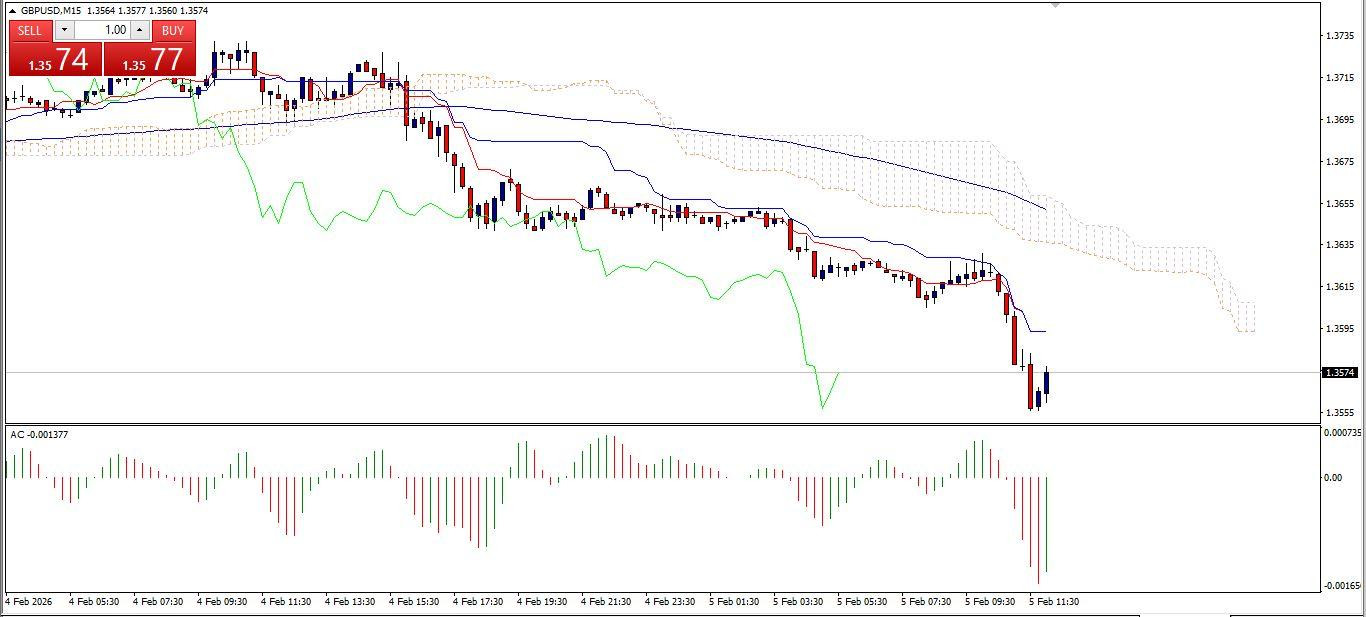Click the 0.00 indicator scale label
Image resolution: width=1366 pixels, height=617 pixels.
(1333, 477)
